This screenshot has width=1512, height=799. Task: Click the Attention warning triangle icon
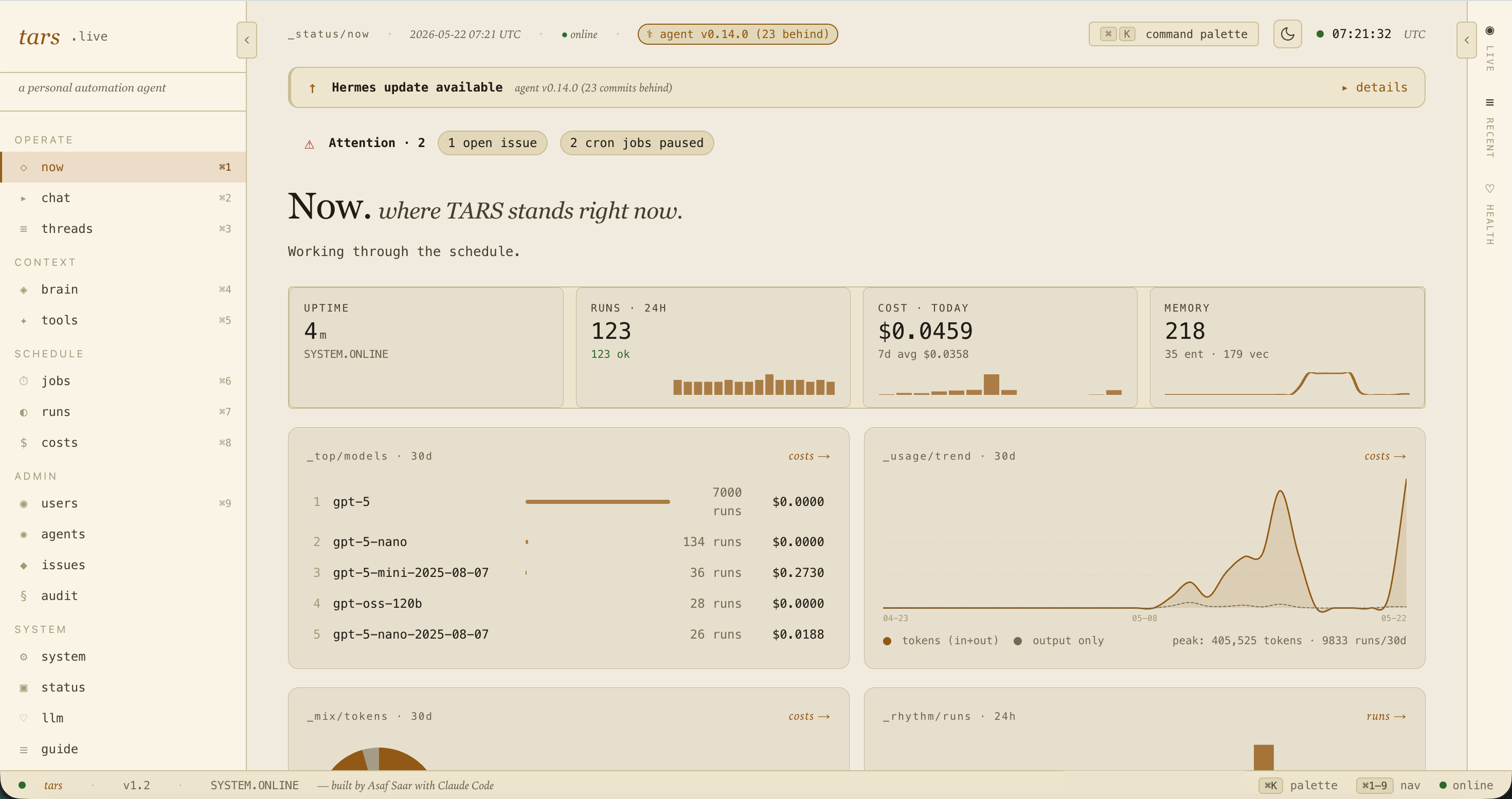309,144
